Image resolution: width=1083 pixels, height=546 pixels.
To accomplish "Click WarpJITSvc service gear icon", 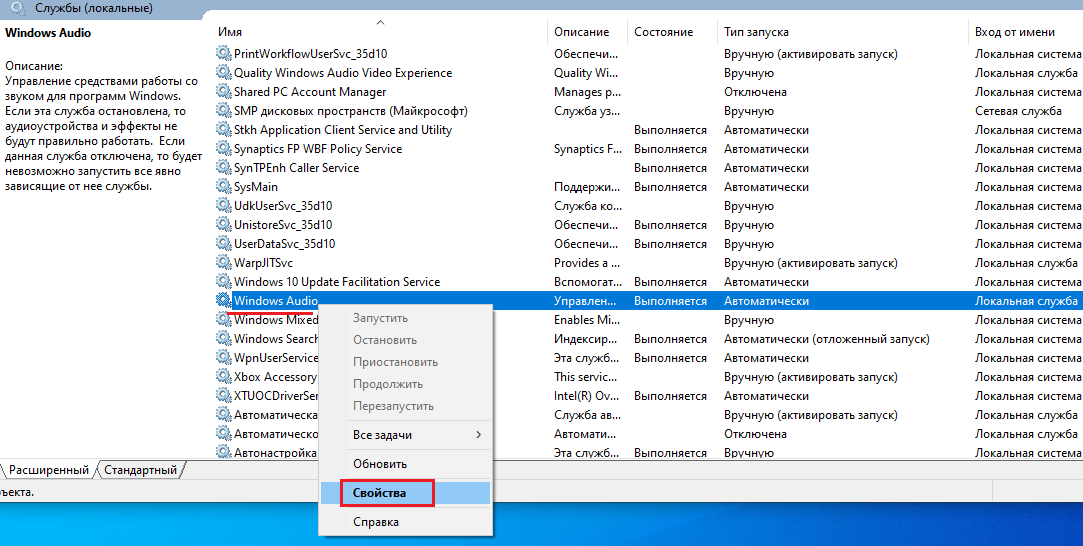I will point(223,262).
